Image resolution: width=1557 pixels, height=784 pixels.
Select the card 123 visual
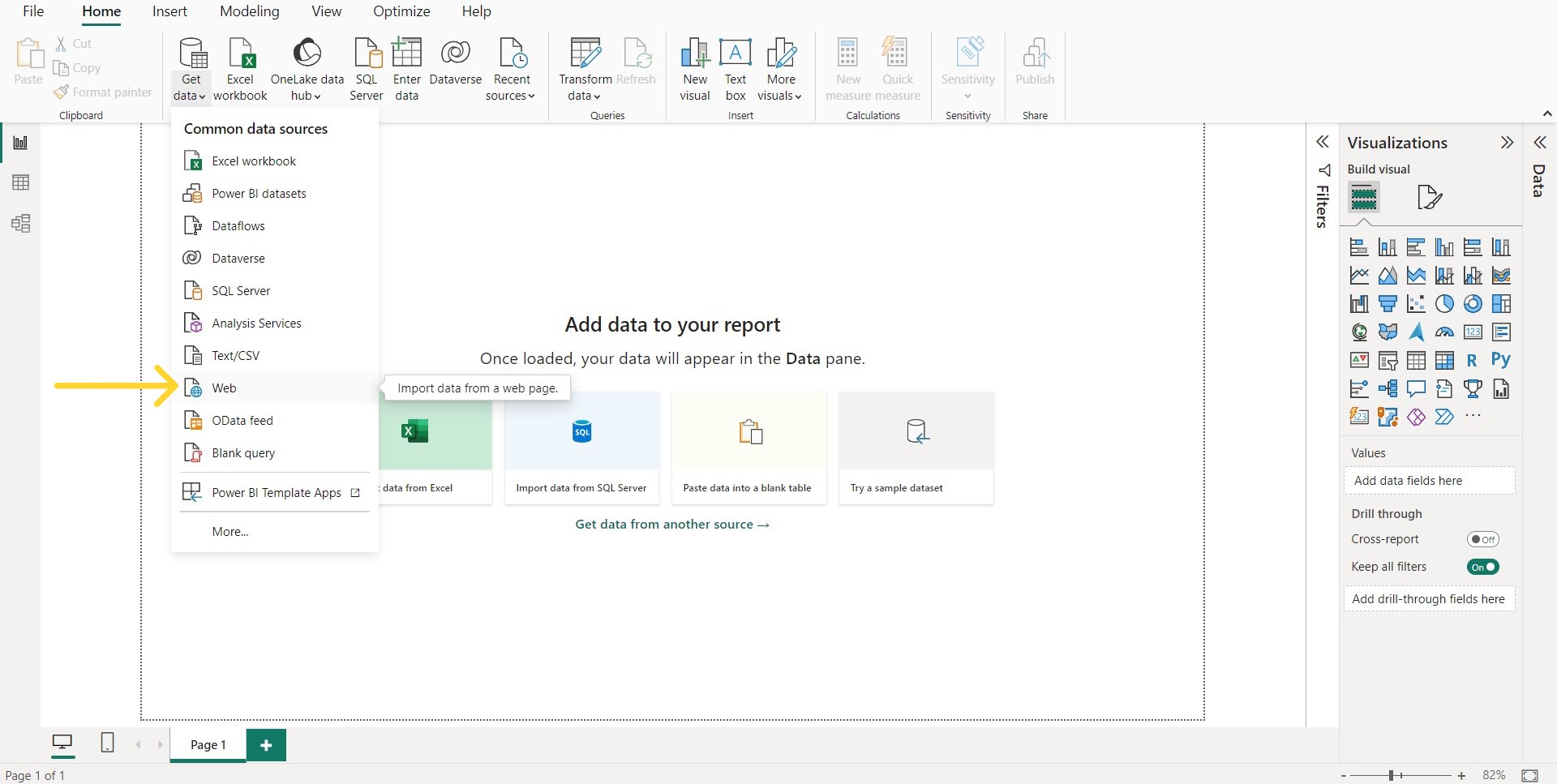click(1473, 332)
